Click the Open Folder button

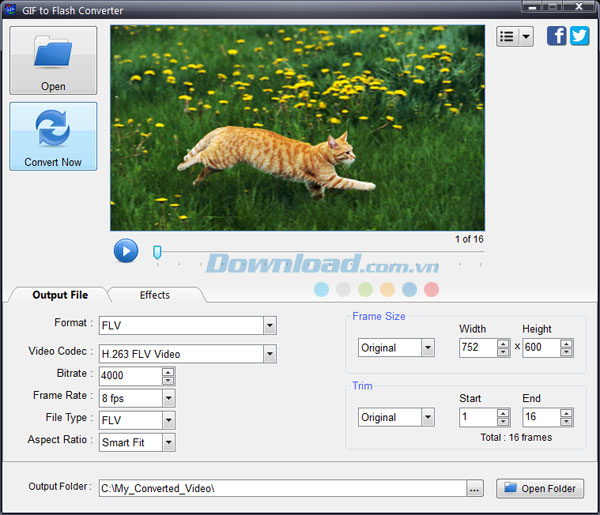[x=540, y=489]
